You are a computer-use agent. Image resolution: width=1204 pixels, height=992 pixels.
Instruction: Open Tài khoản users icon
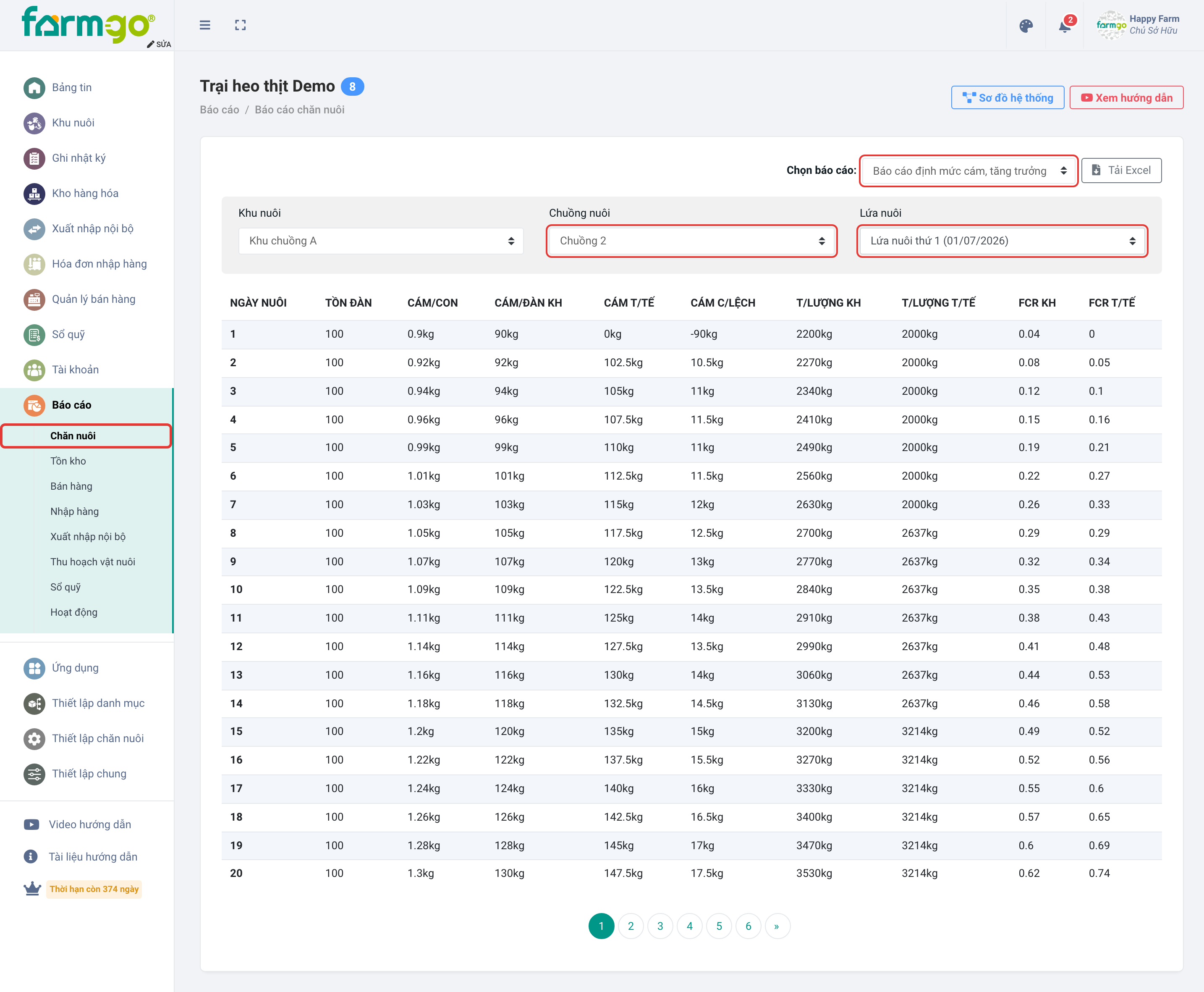34,370
